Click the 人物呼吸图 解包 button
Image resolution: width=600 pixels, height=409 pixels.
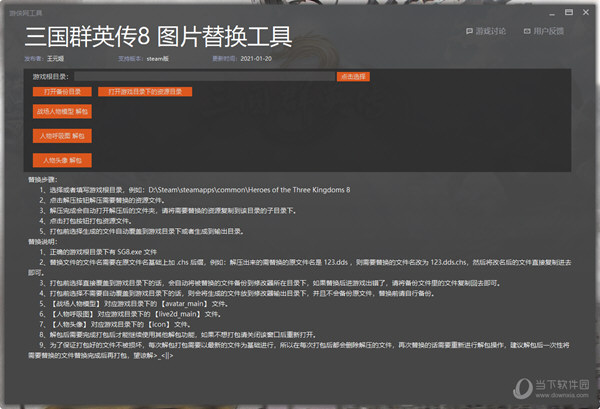point(62,136)
